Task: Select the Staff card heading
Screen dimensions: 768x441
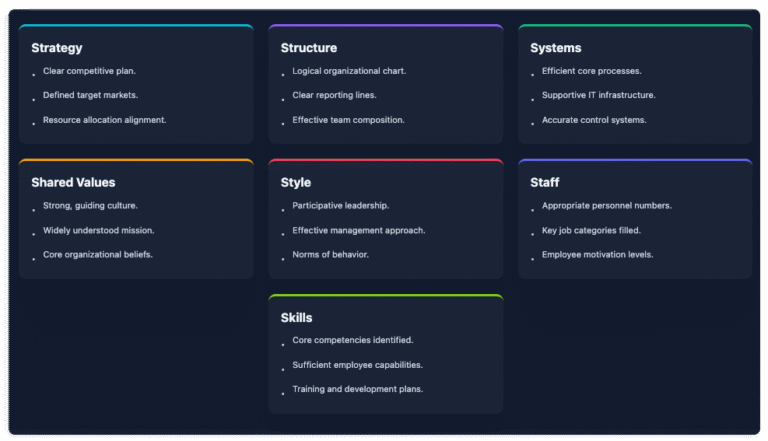Action: pos(545,183)
